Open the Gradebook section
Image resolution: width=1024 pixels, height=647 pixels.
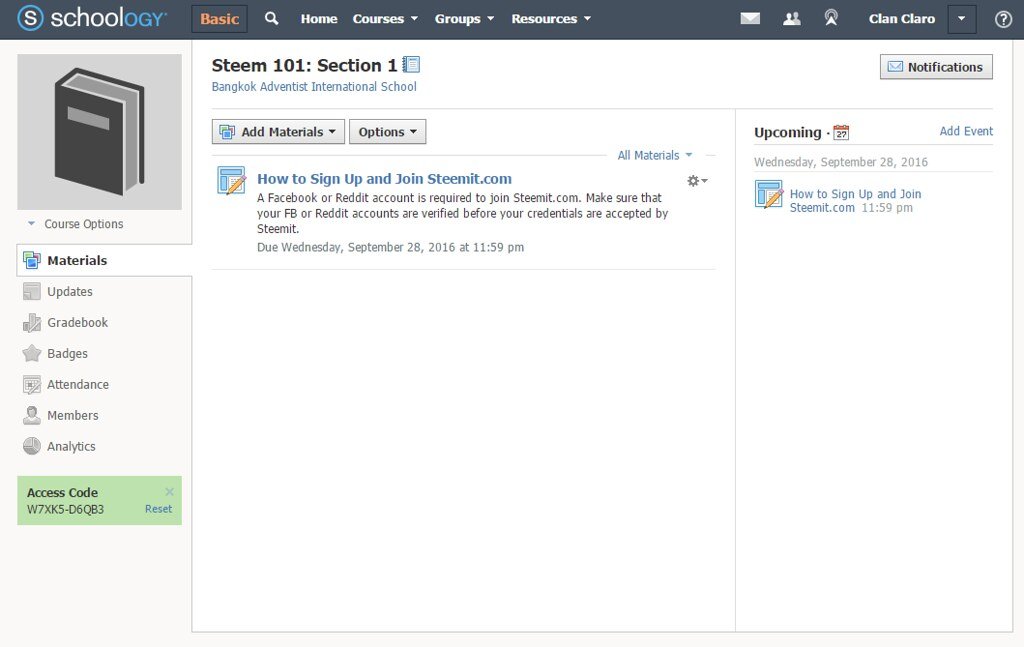[78, 323]
